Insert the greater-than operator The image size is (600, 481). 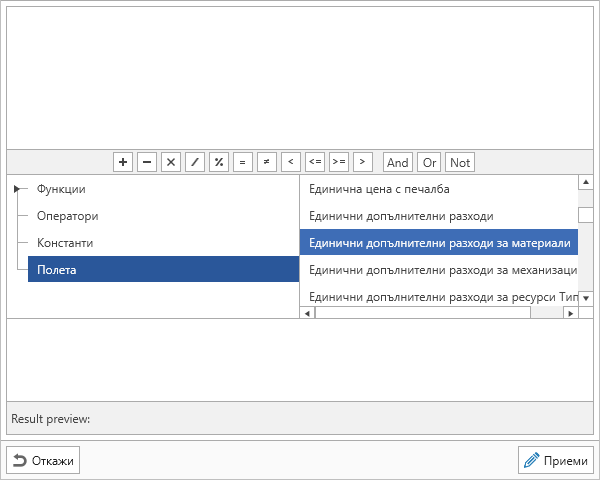363,162
